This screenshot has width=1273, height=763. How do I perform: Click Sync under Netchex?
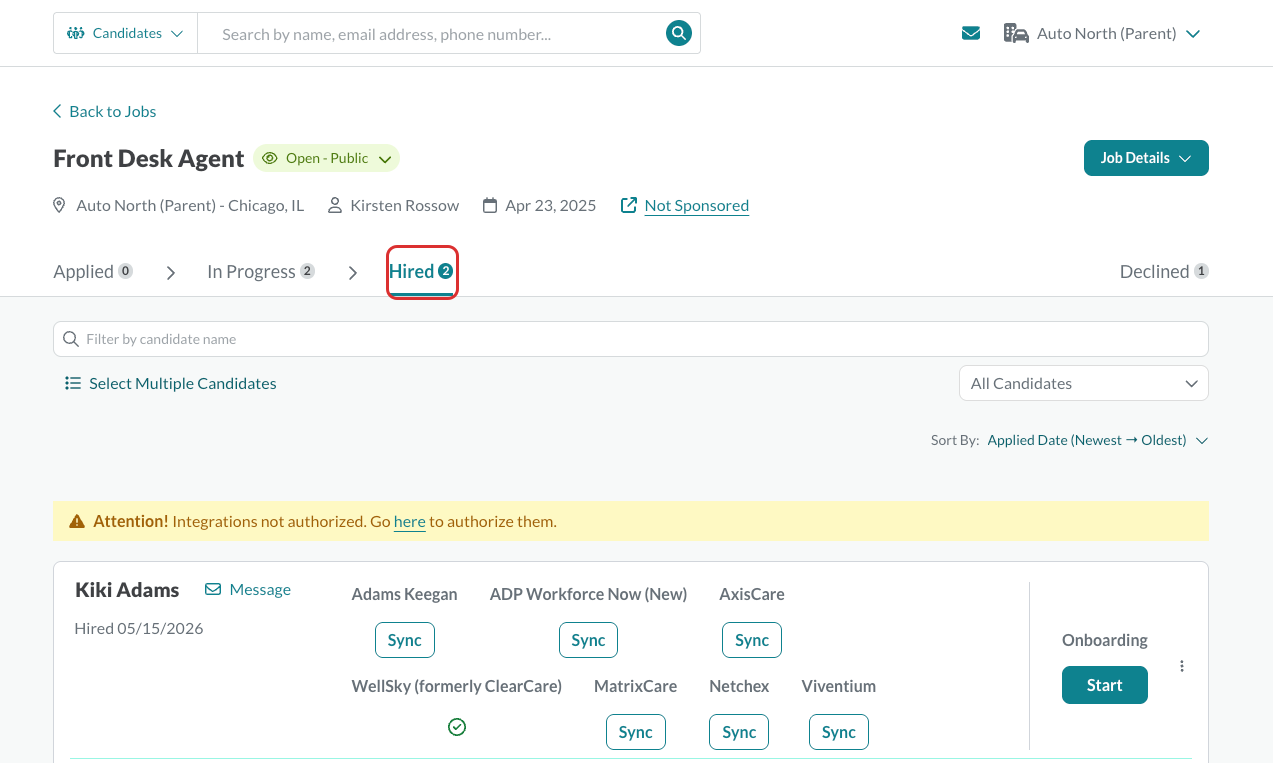(739, 732)
